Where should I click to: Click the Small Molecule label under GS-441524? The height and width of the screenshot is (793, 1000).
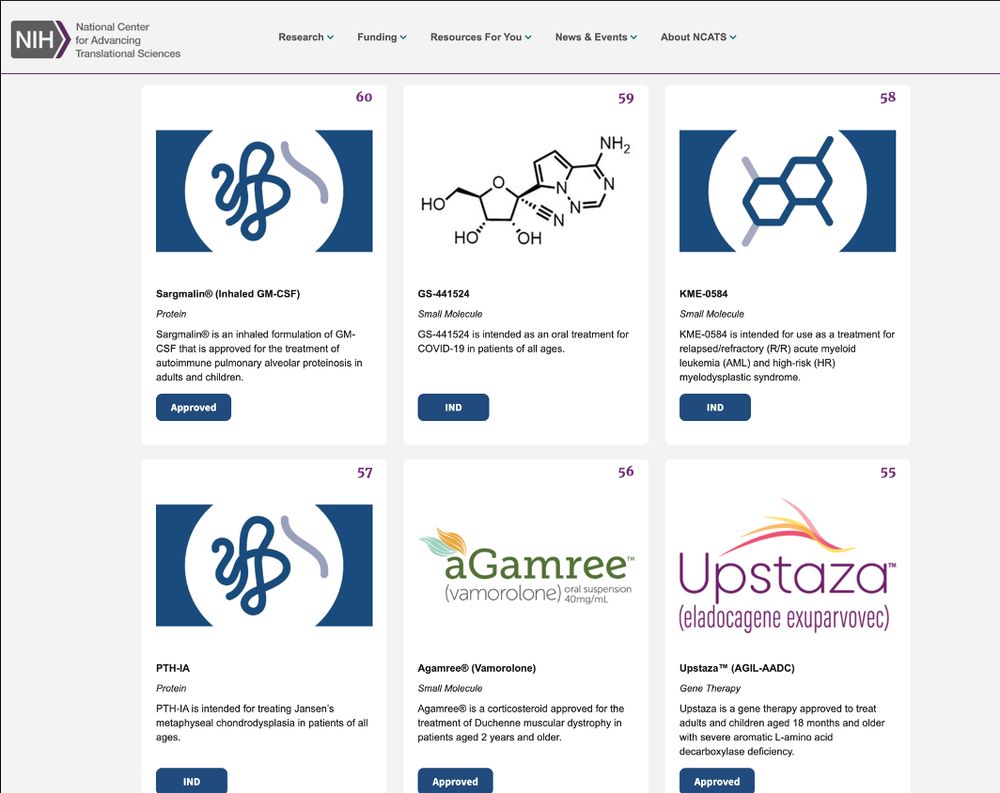click(450, 314)
